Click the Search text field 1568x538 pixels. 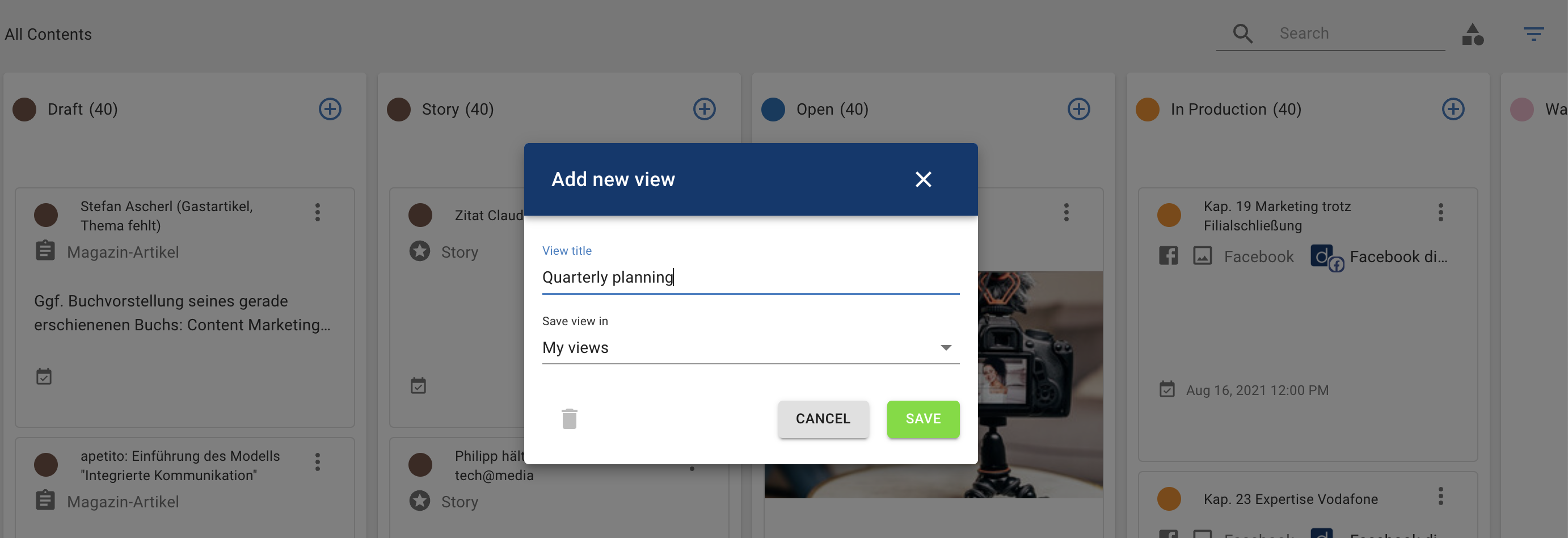(1360, 33)
